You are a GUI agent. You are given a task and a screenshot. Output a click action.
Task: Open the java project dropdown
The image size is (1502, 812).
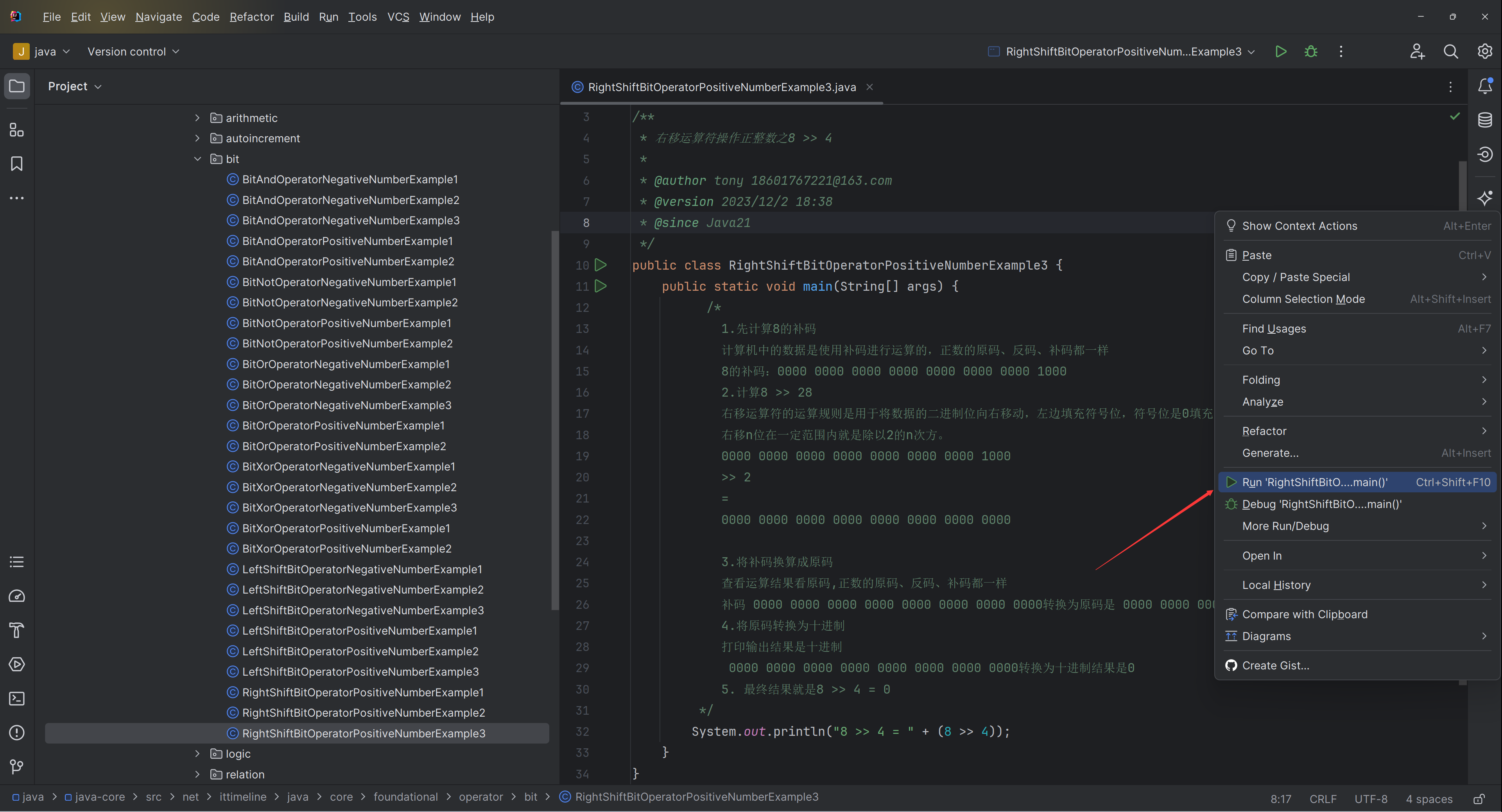41,51
